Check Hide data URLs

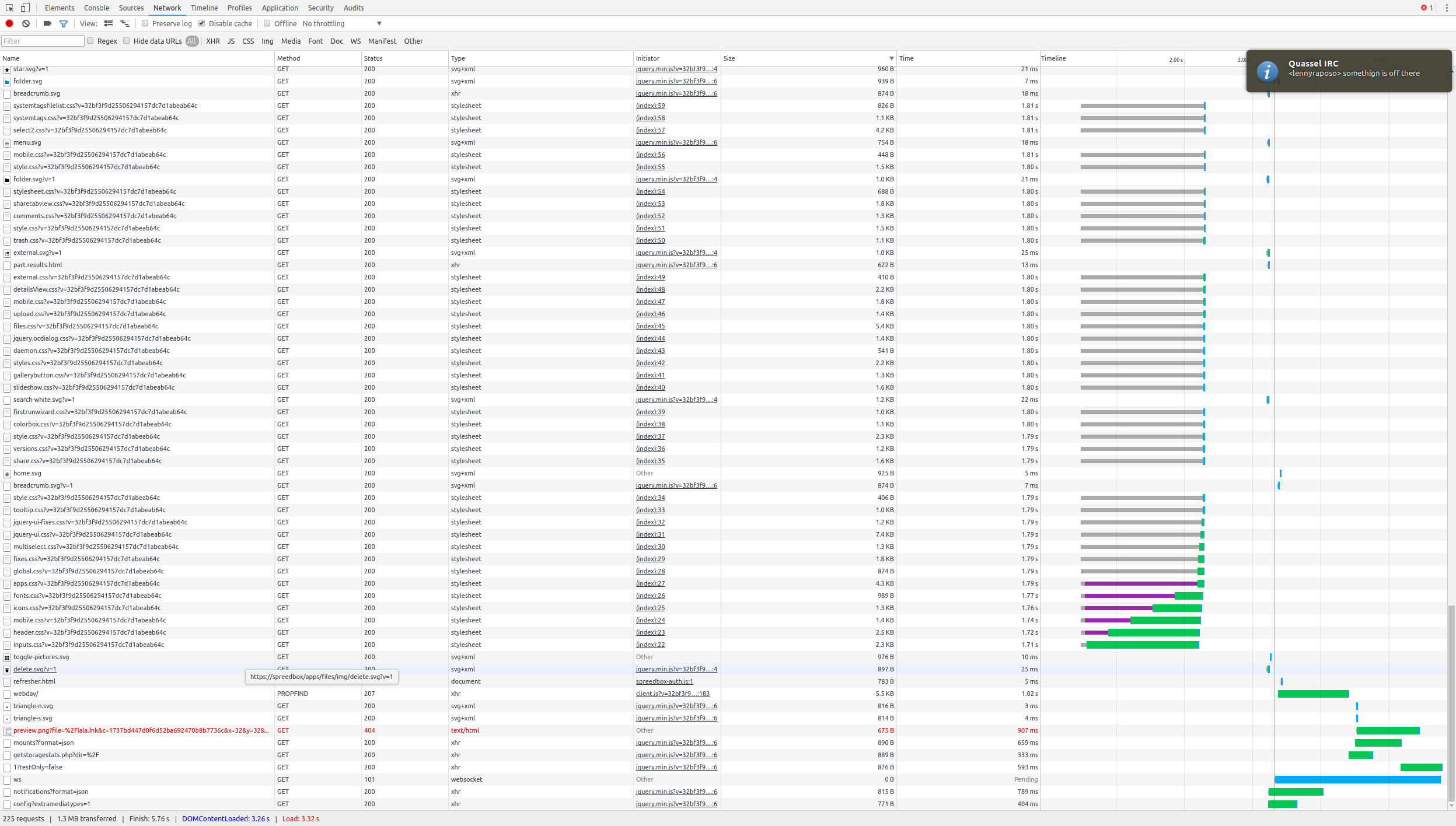tap(126, 41)
